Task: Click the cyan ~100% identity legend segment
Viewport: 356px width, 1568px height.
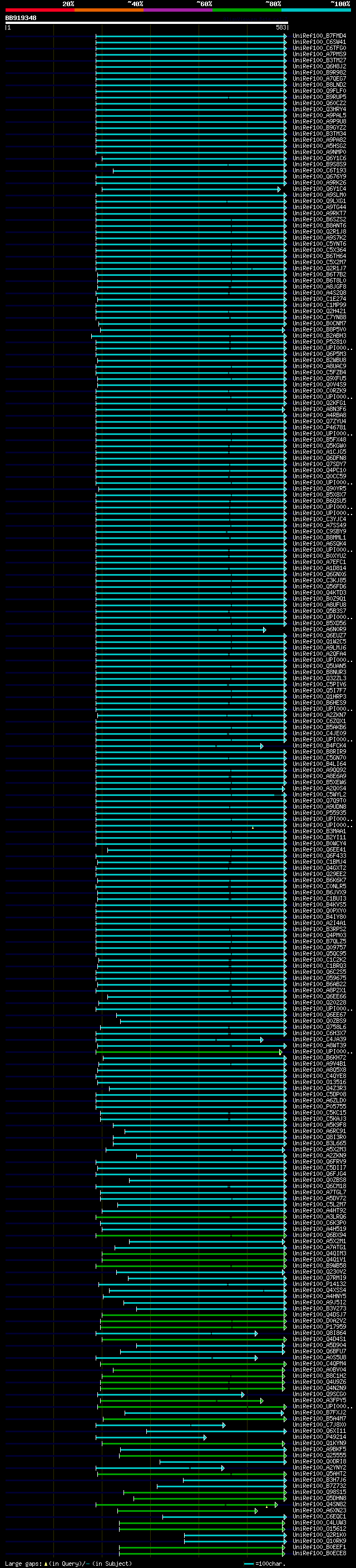Action: click(316, 10)
